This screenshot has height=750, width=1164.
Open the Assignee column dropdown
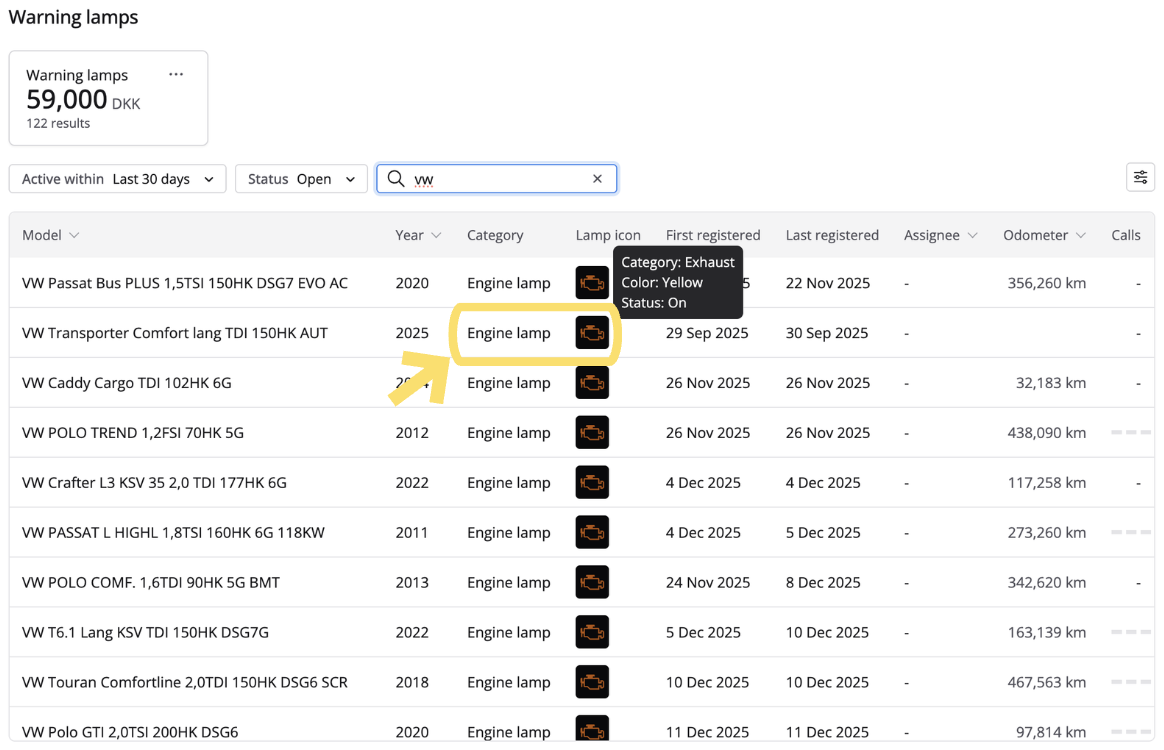(x=940, y=235)
